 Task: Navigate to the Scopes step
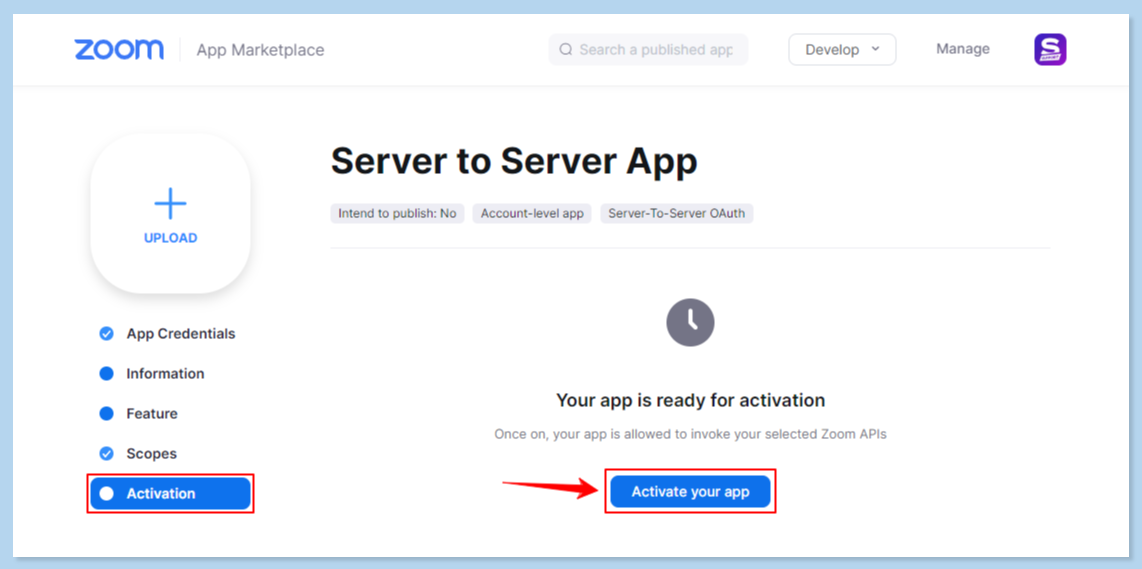pyautogui.click(x=151, y=454)
